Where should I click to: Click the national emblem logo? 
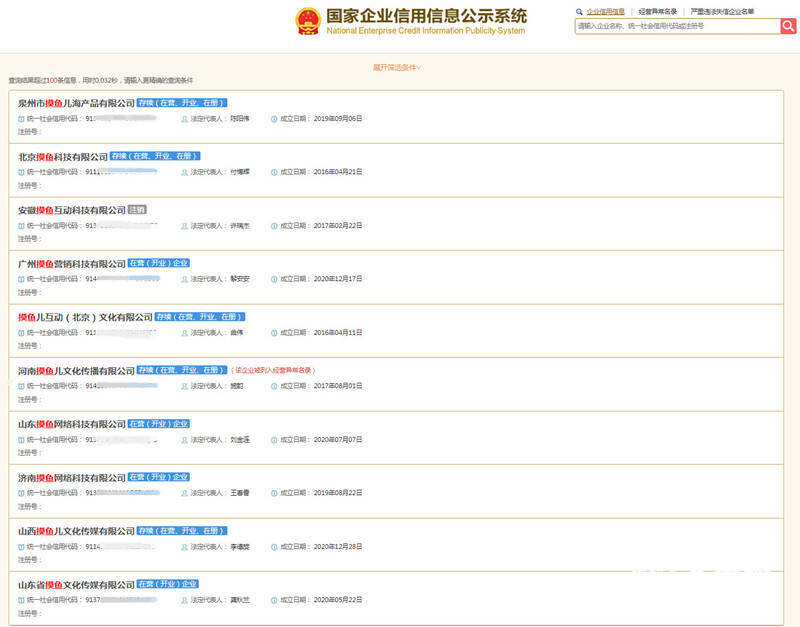(x=308, y=22)
